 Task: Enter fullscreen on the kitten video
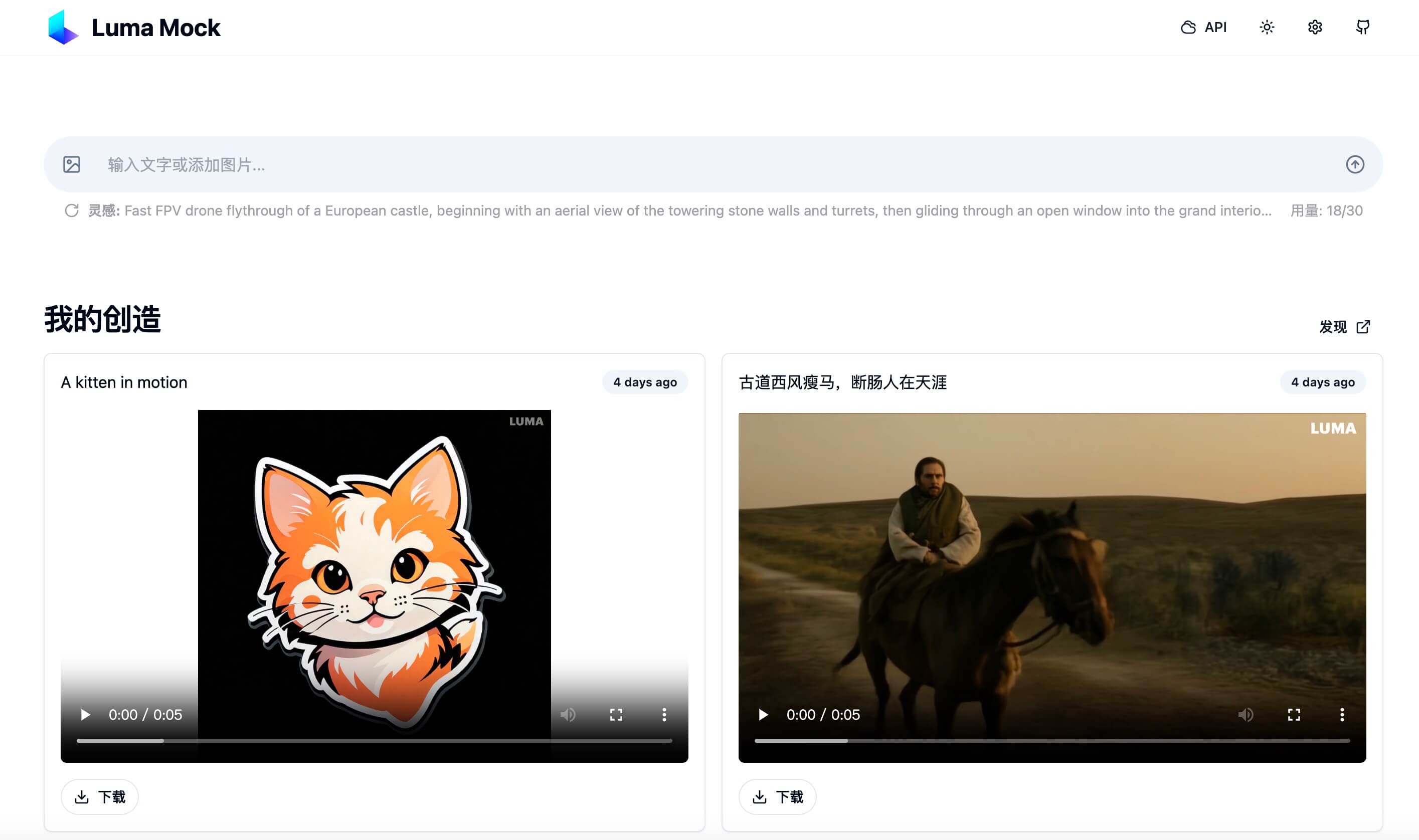click(x=616, y=714)
